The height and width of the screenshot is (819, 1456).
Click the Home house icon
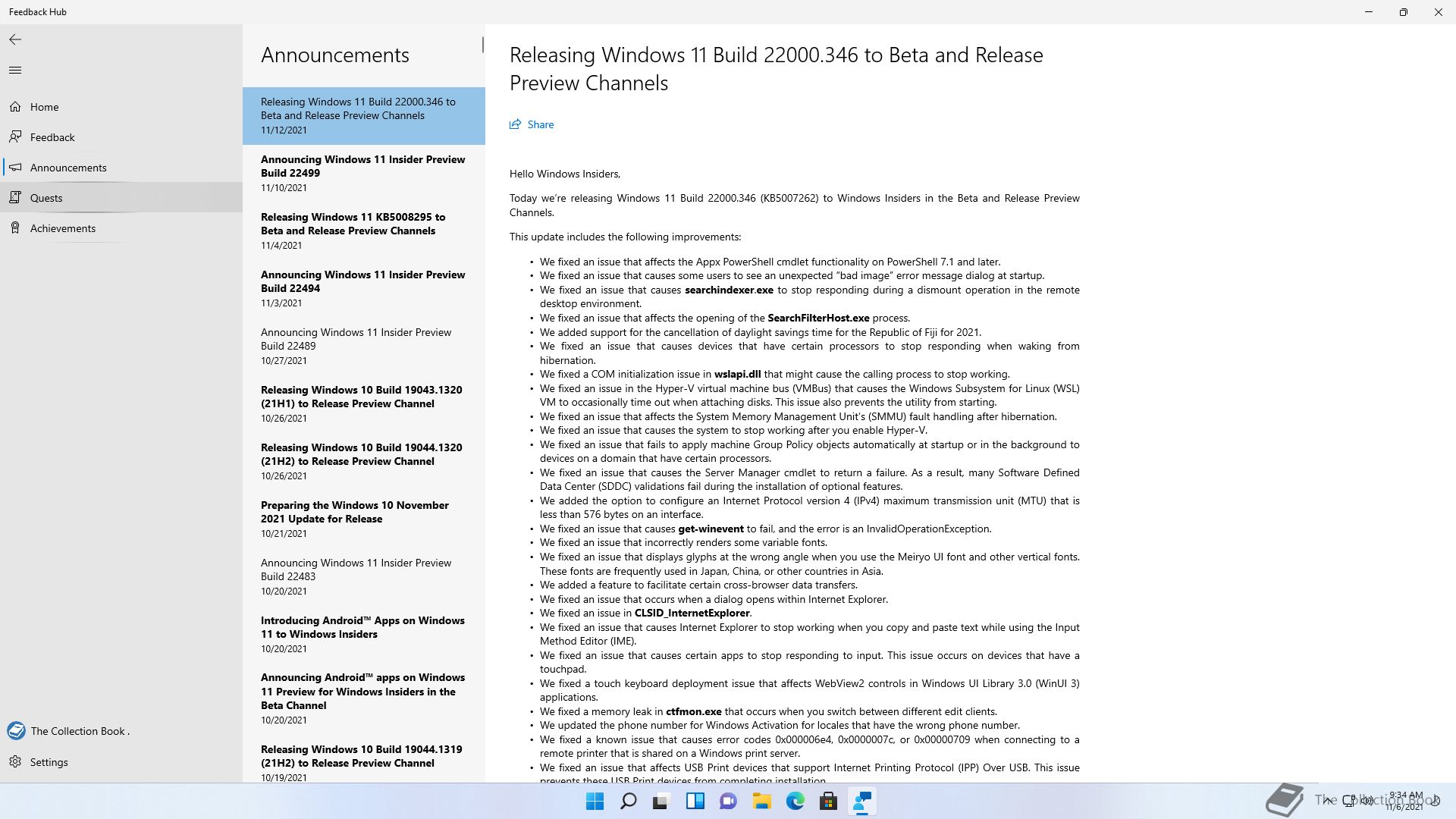click(x=15, y=107)
